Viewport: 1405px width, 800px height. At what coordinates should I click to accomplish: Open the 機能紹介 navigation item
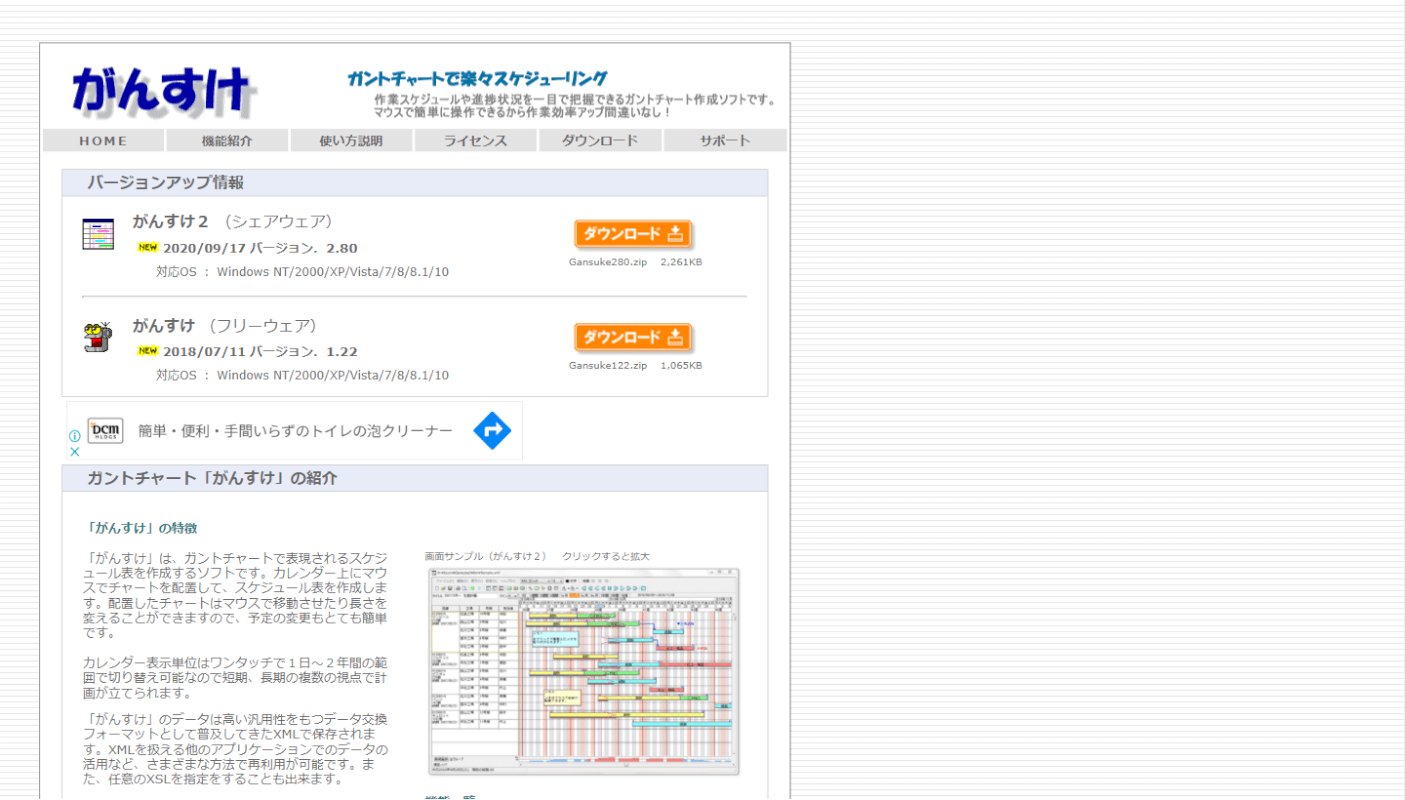click(227, 141)
